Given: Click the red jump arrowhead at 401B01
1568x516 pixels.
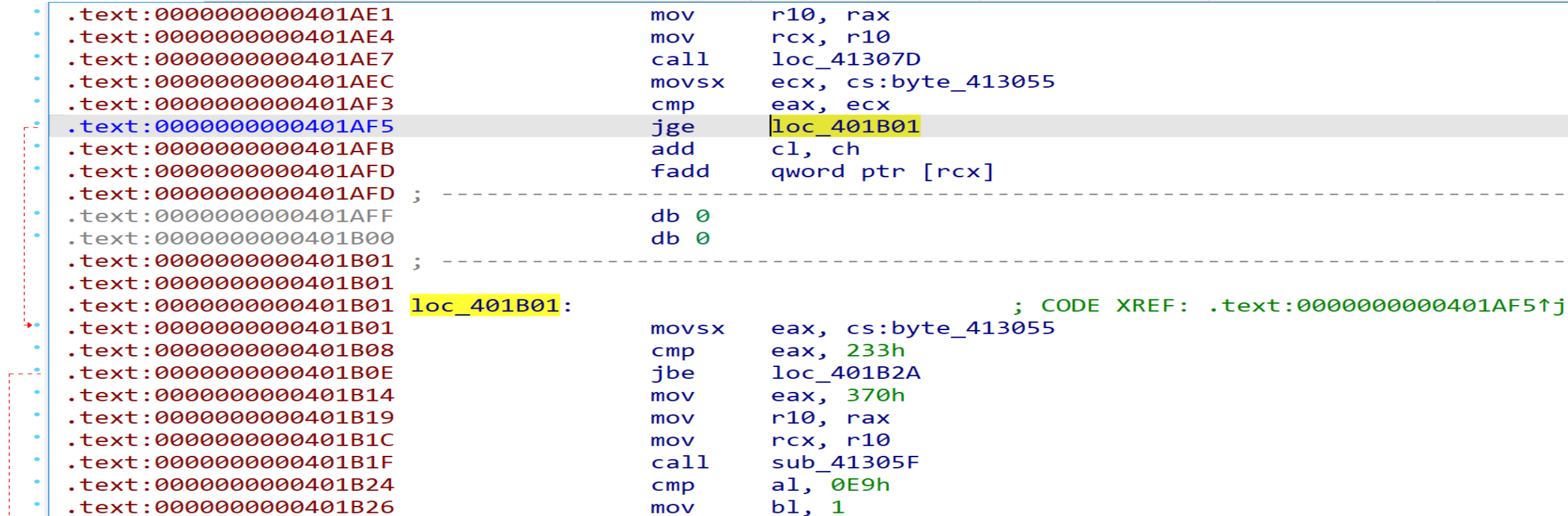Looking at the screenshot, I should click(29, 325).
